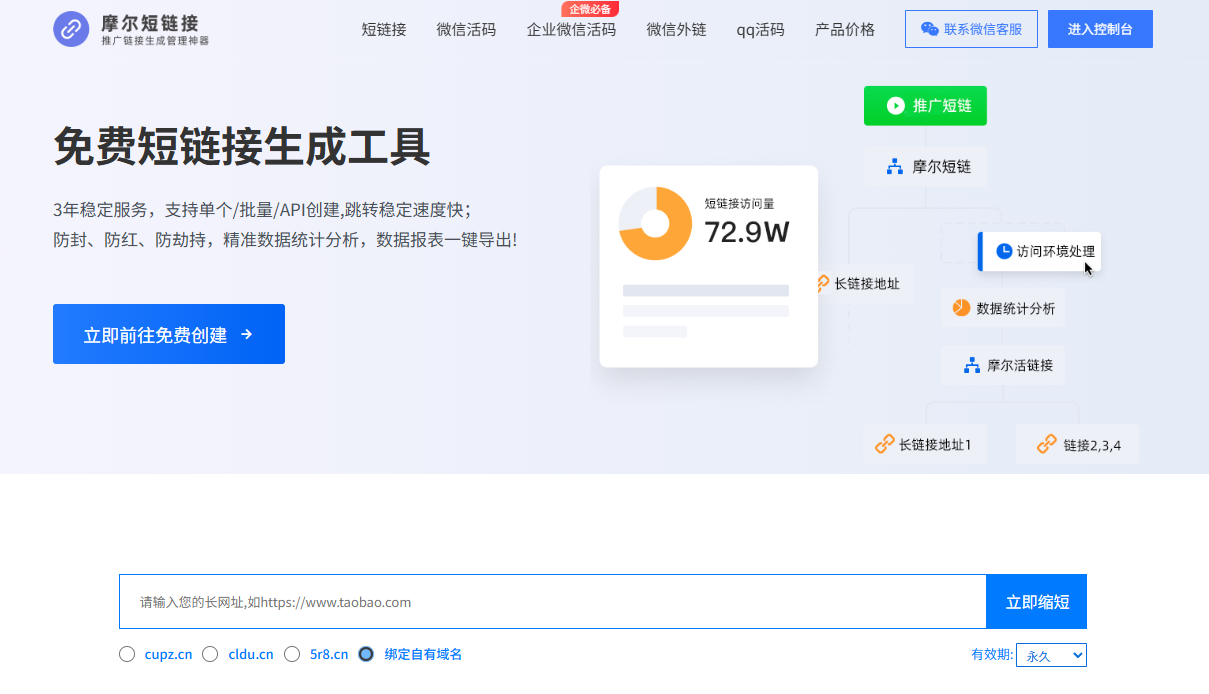The image size is (1209, 694).
Task: Choose the 绑定自有域名 radio option
Action: tap(366, 654)
